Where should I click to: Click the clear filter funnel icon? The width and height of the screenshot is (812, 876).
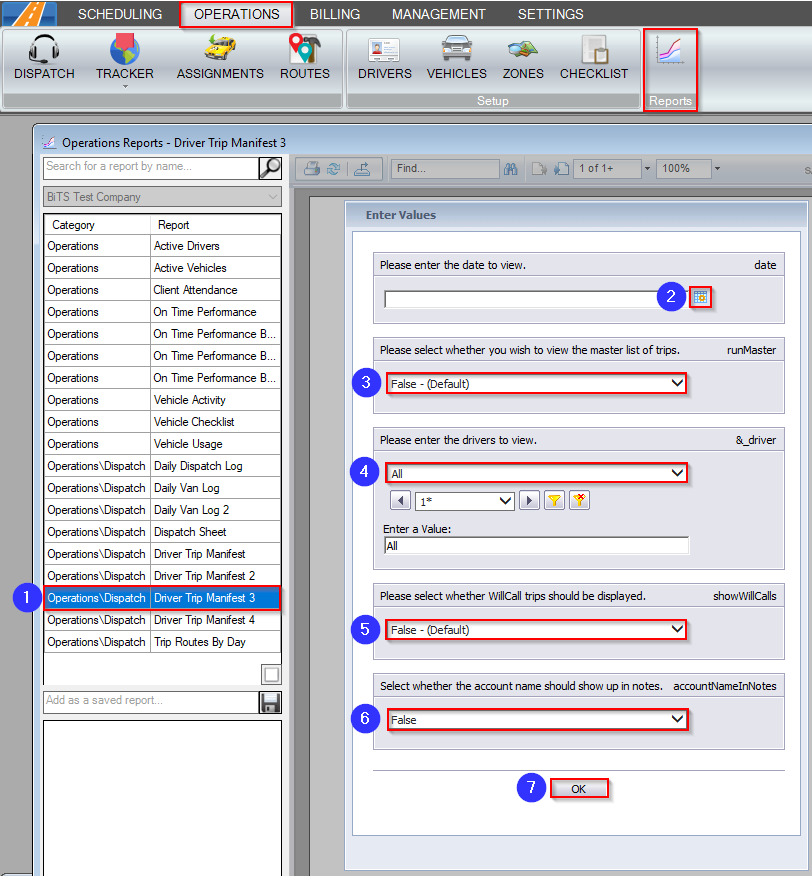click(x=579, y=501)
